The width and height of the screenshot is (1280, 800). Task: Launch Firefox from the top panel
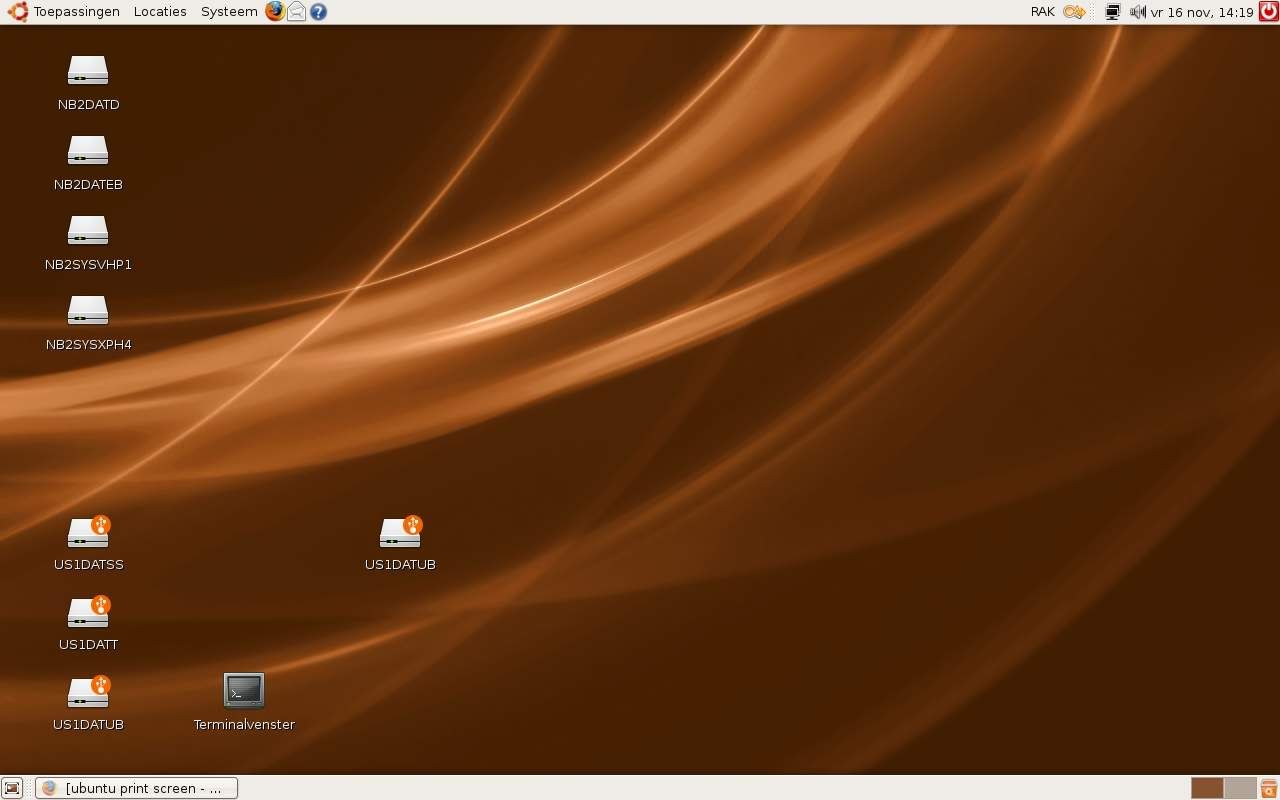[275, 12]
